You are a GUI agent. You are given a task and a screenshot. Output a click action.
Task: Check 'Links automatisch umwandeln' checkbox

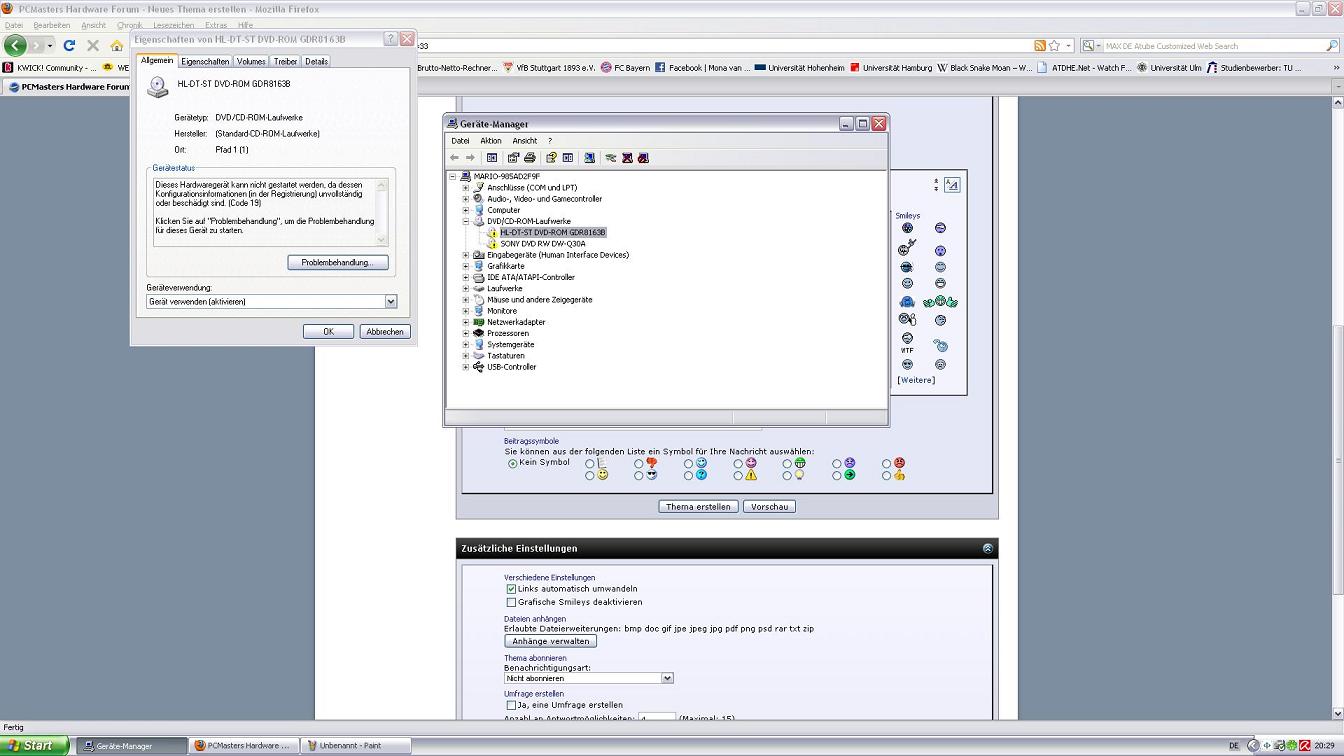tap(511, 589)
